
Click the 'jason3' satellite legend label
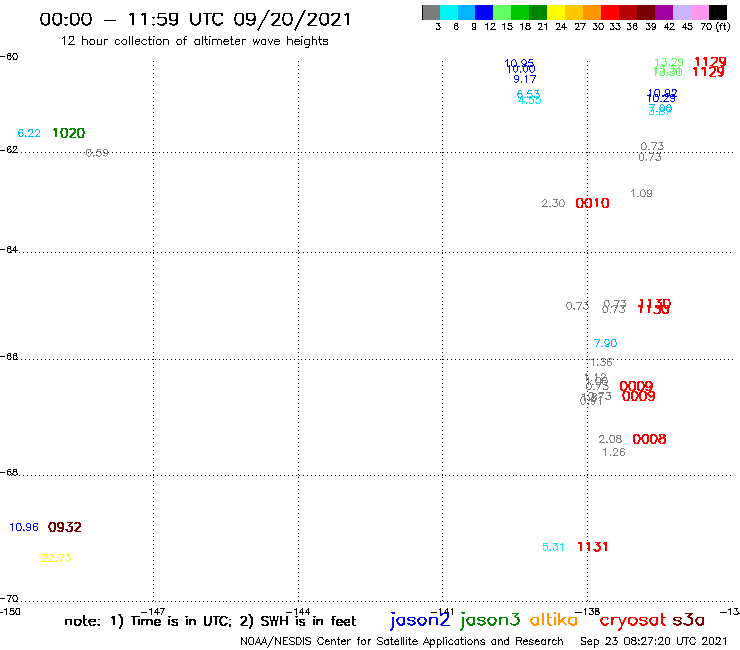[x=490, y=620]
